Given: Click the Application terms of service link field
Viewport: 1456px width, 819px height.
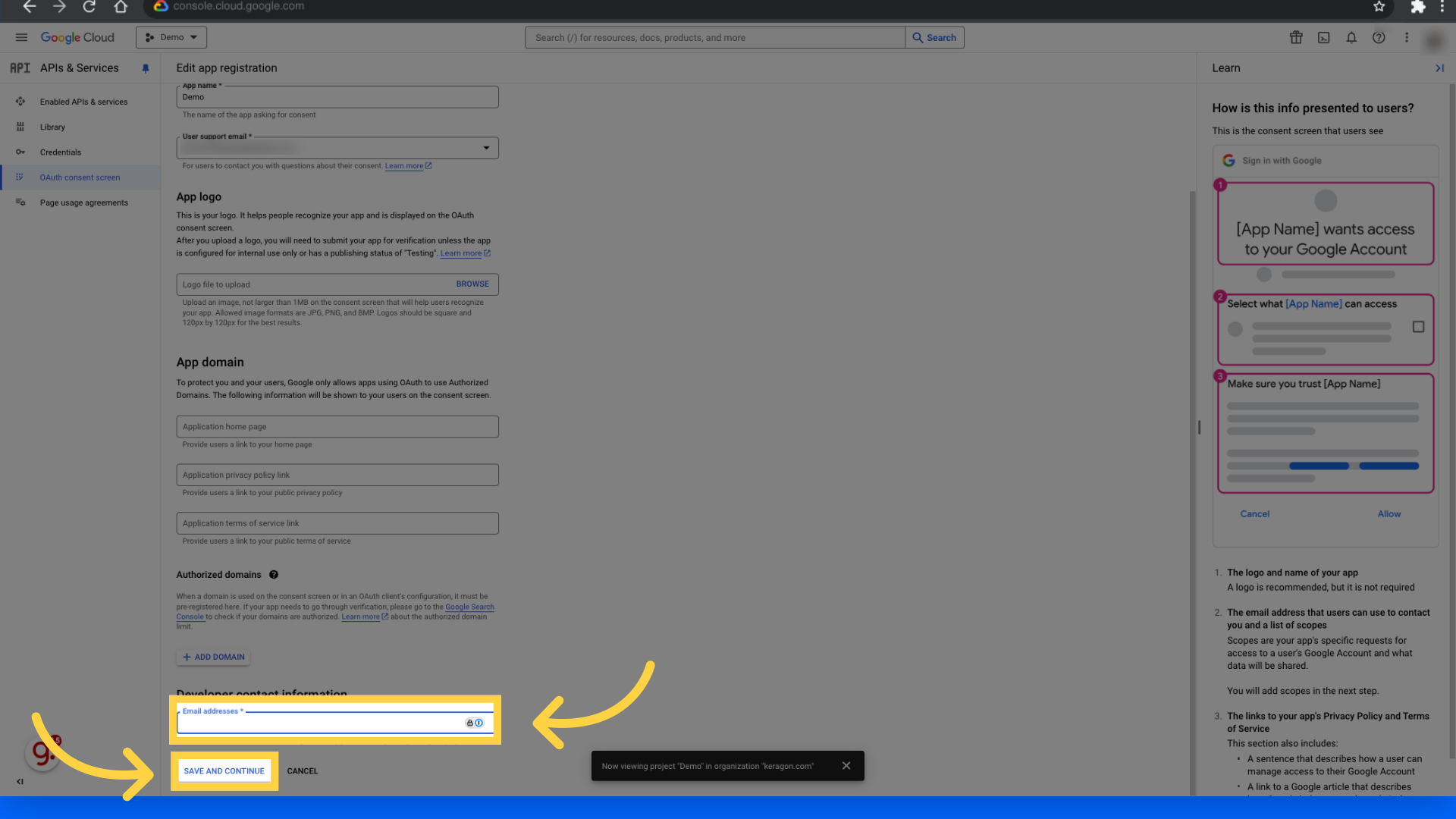Looking at the screenshot, I should tap(337, 523).
